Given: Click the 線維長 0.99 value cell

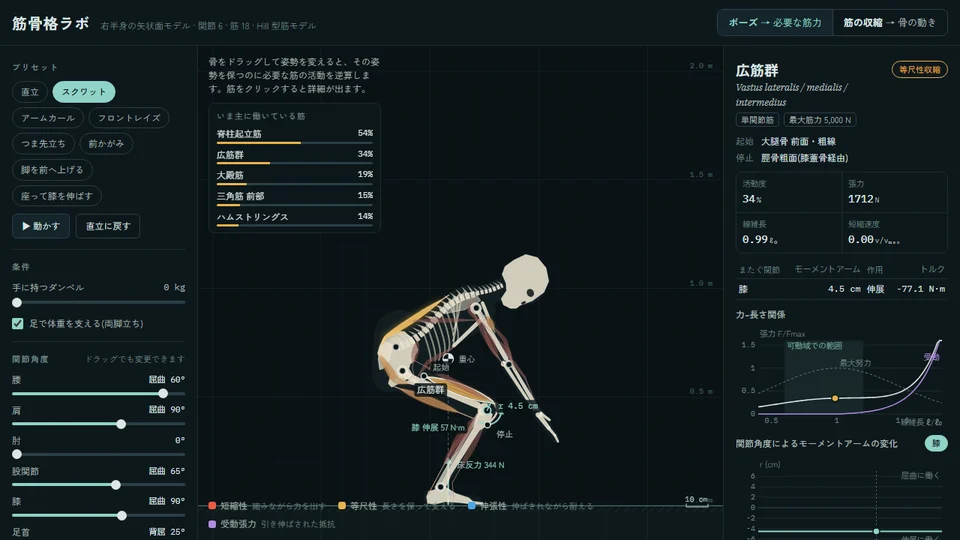Looking at the screenshot, I should [789, 233].
